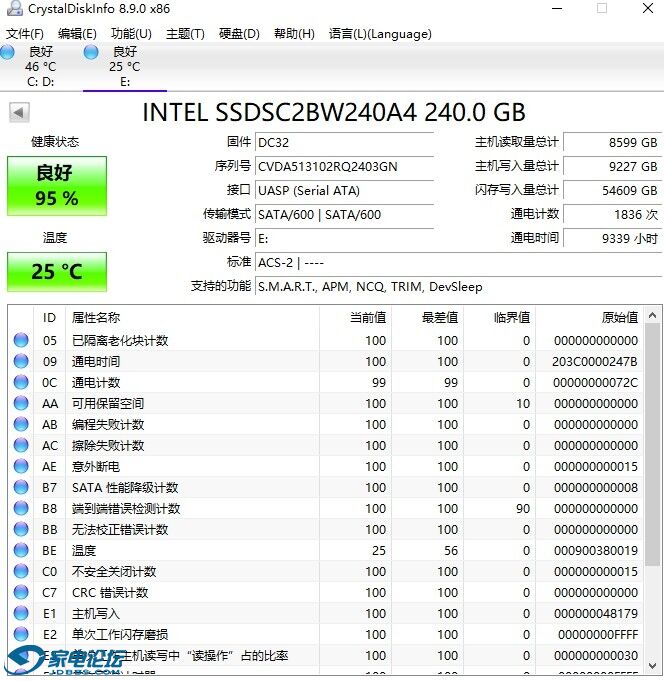This screenshot has height=681, width=664.
Task: Click the power on count 1836 次
Action: 613,215
